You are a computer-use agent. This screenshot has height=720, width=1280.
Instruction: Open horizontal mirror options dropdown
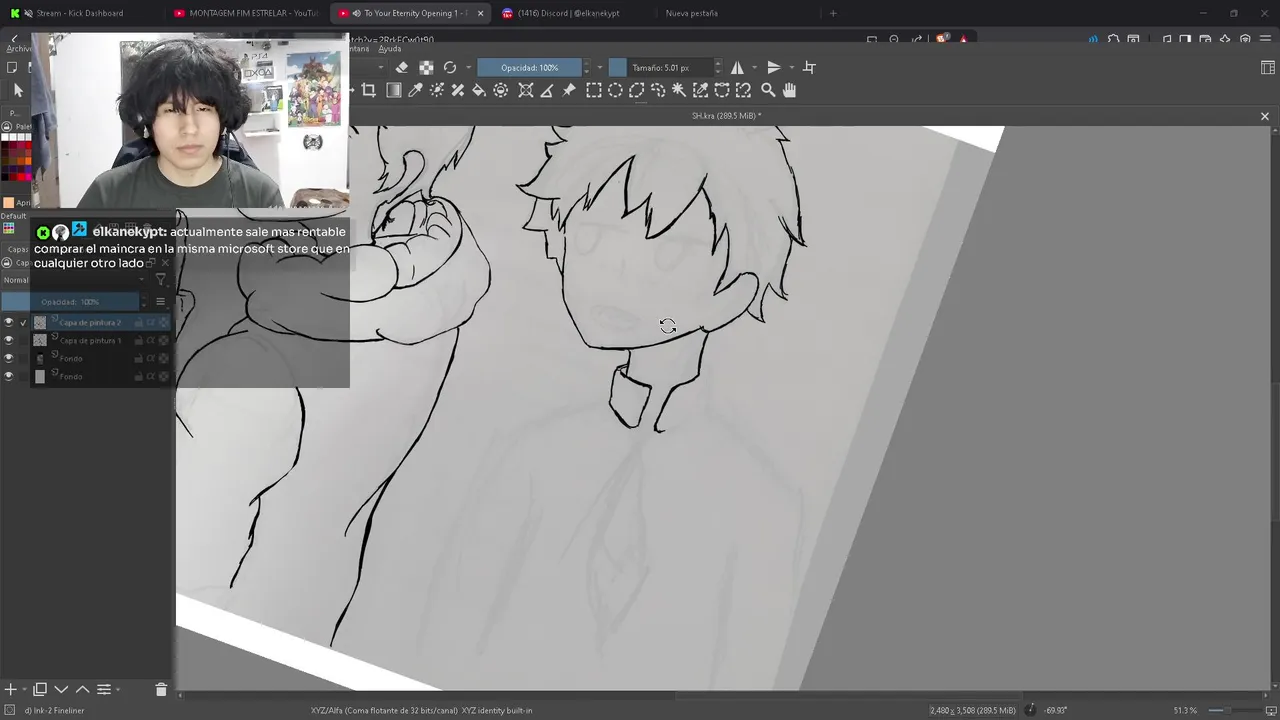[x=754, y=67]
